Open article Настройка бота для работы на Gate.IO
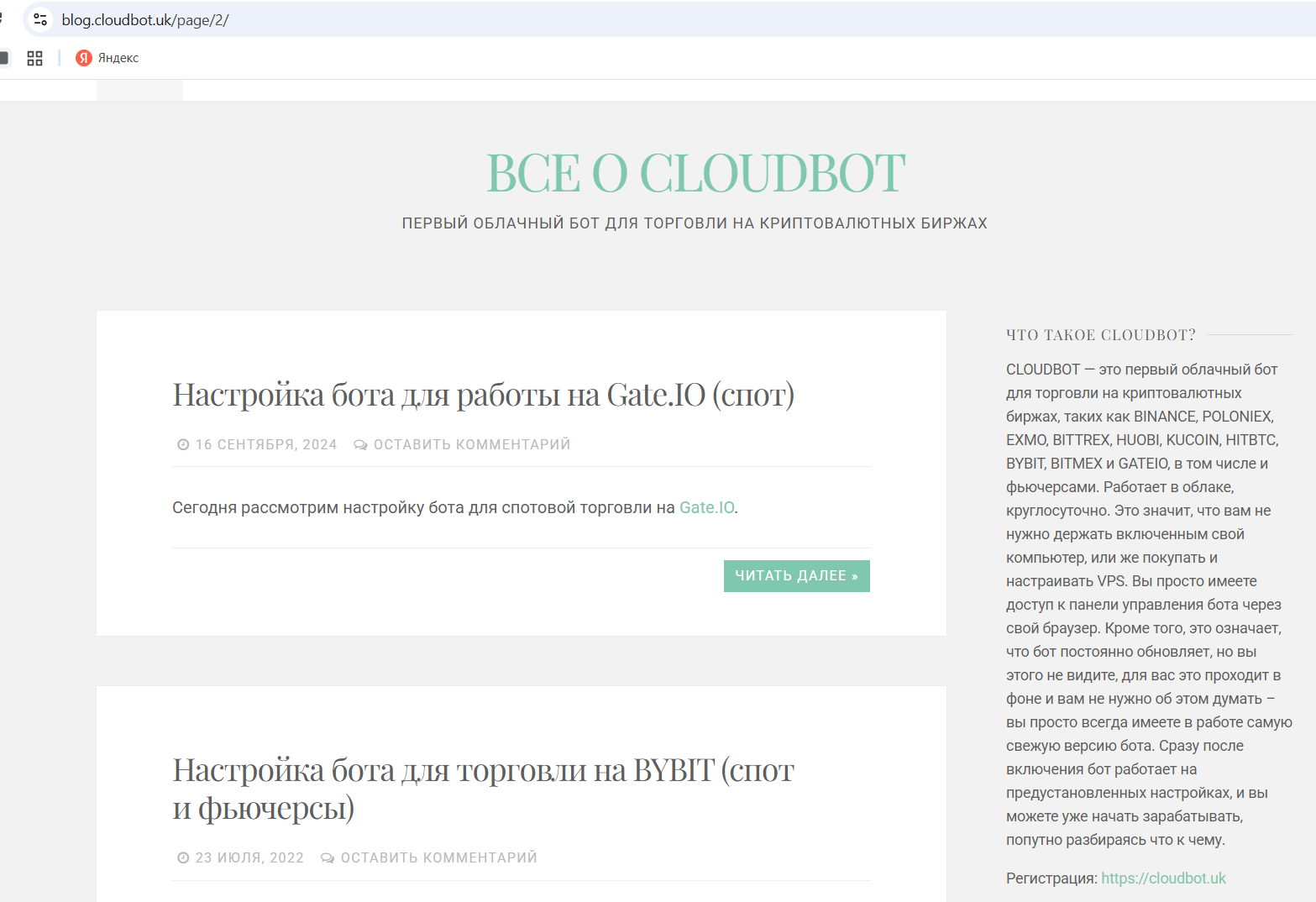1316x902 pixels. 483,394
